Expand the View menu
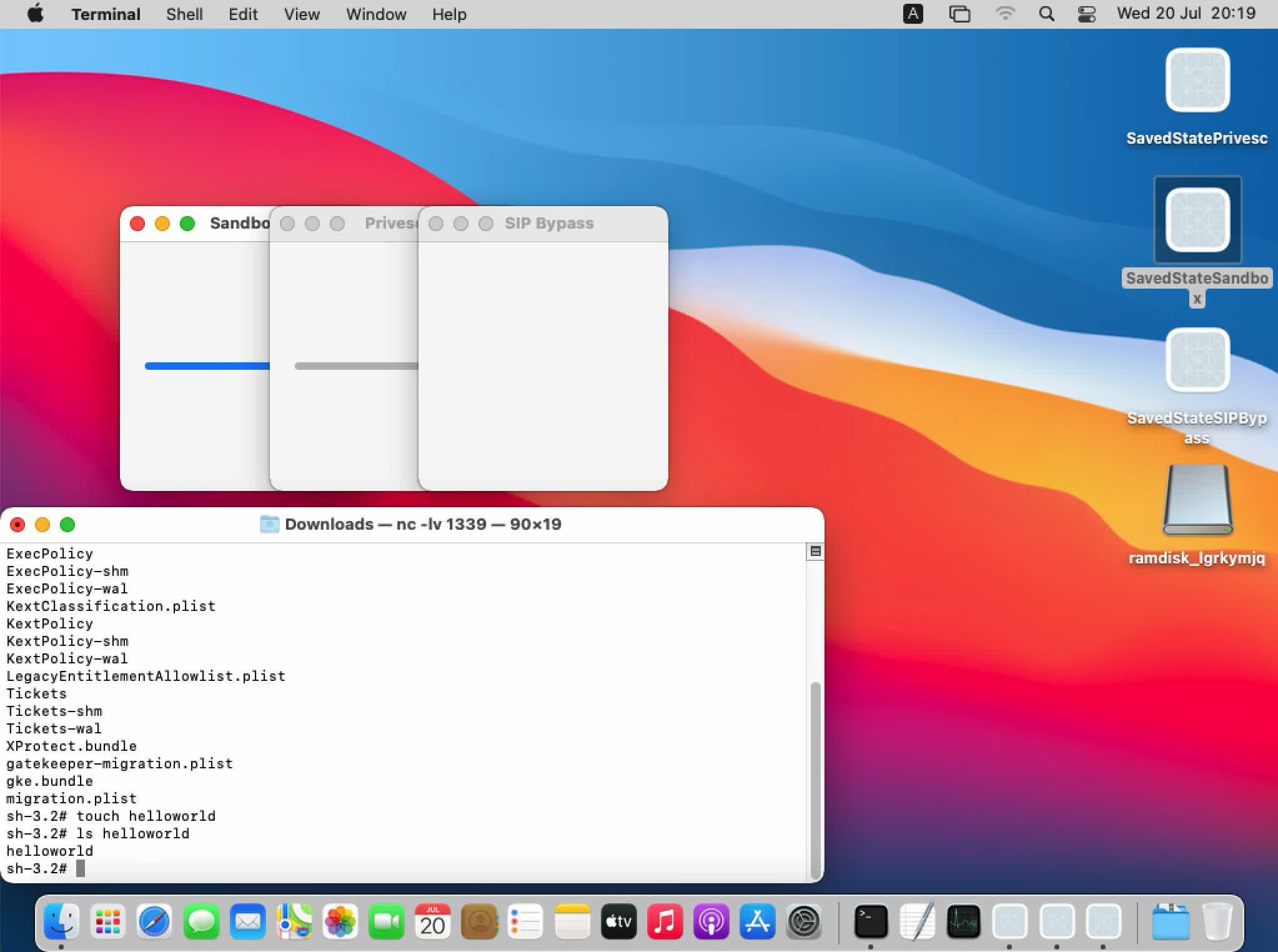1278x952 pixels. (x=302, y=14)
